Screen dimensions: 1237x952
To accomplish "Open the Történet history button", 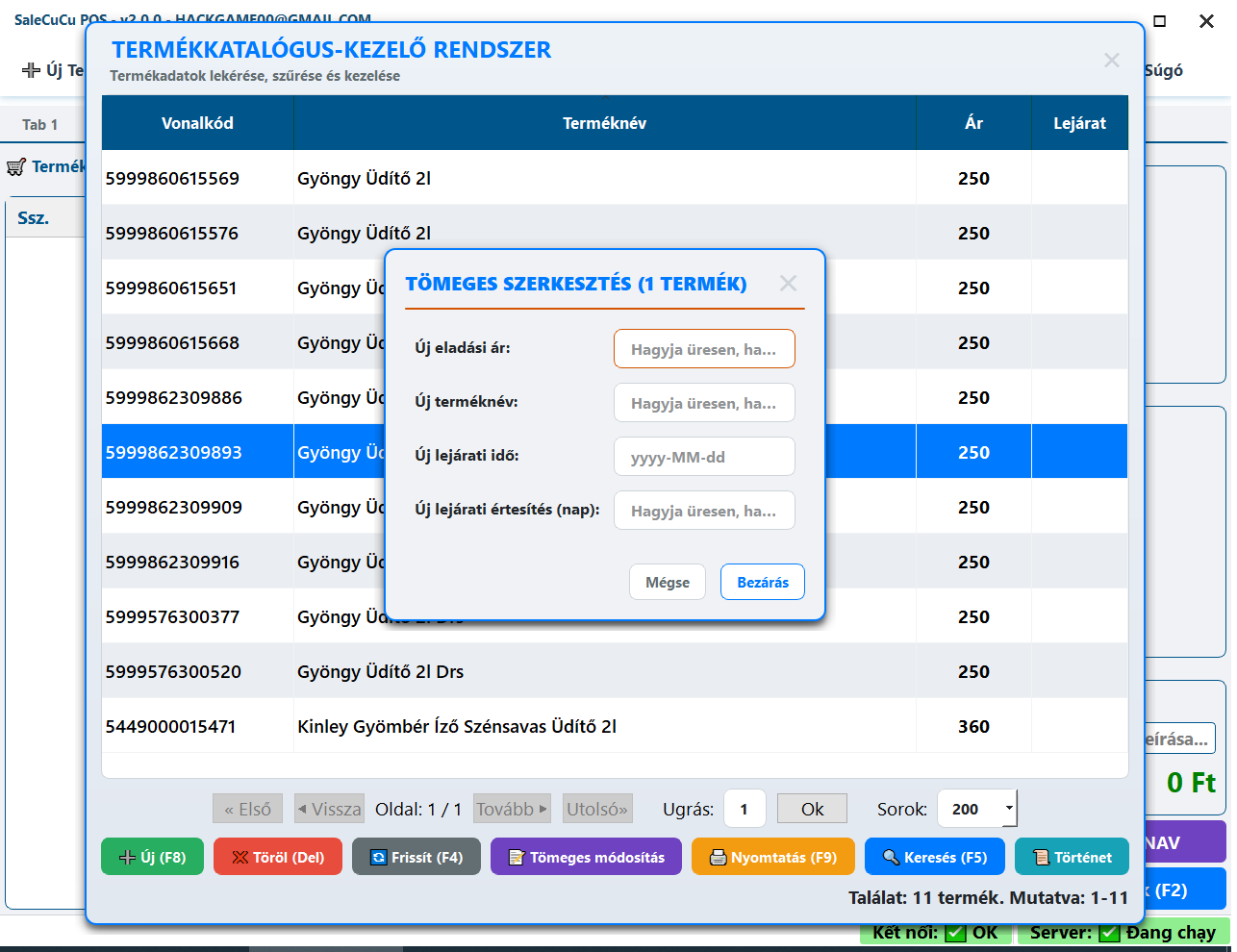I will point(1072,857).
